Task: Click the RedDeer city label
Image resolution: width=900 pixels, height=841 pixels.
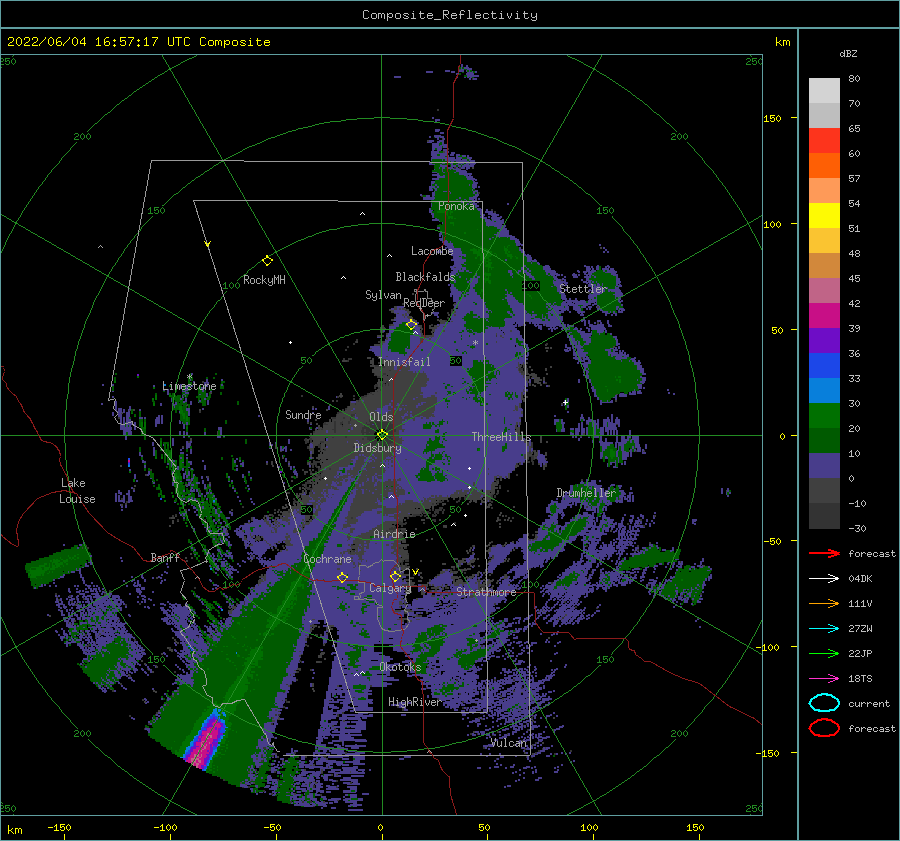Action: tap(424, 303)
